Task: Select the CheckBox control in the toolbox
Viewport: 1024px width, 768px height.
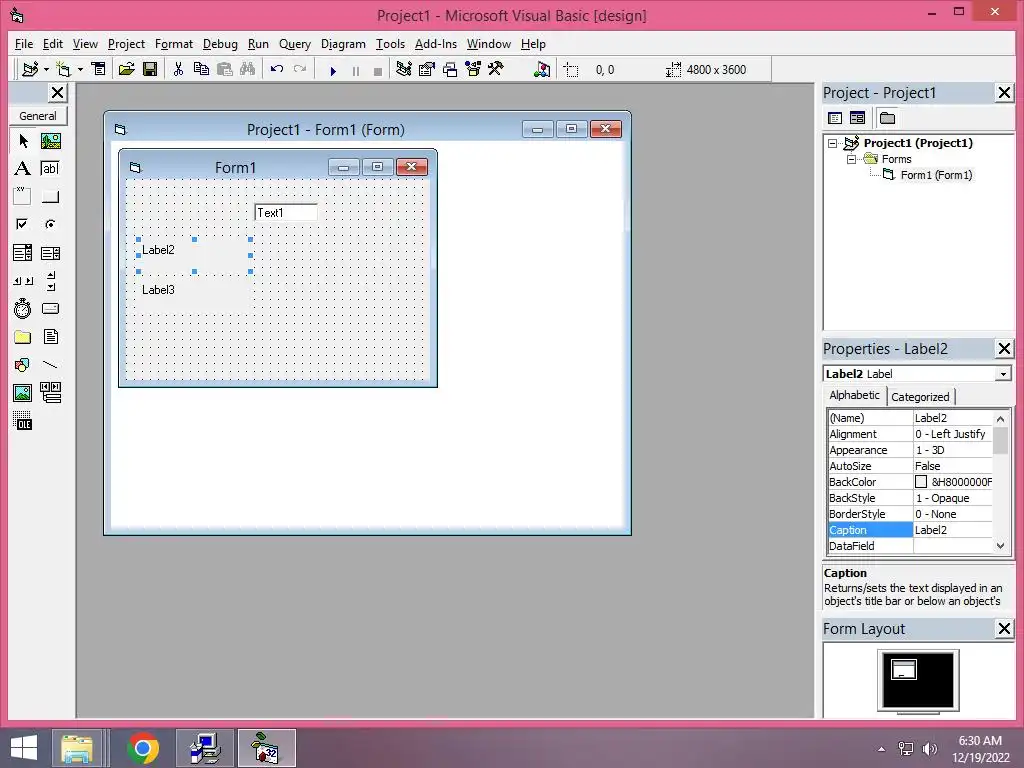Action: 23,224
